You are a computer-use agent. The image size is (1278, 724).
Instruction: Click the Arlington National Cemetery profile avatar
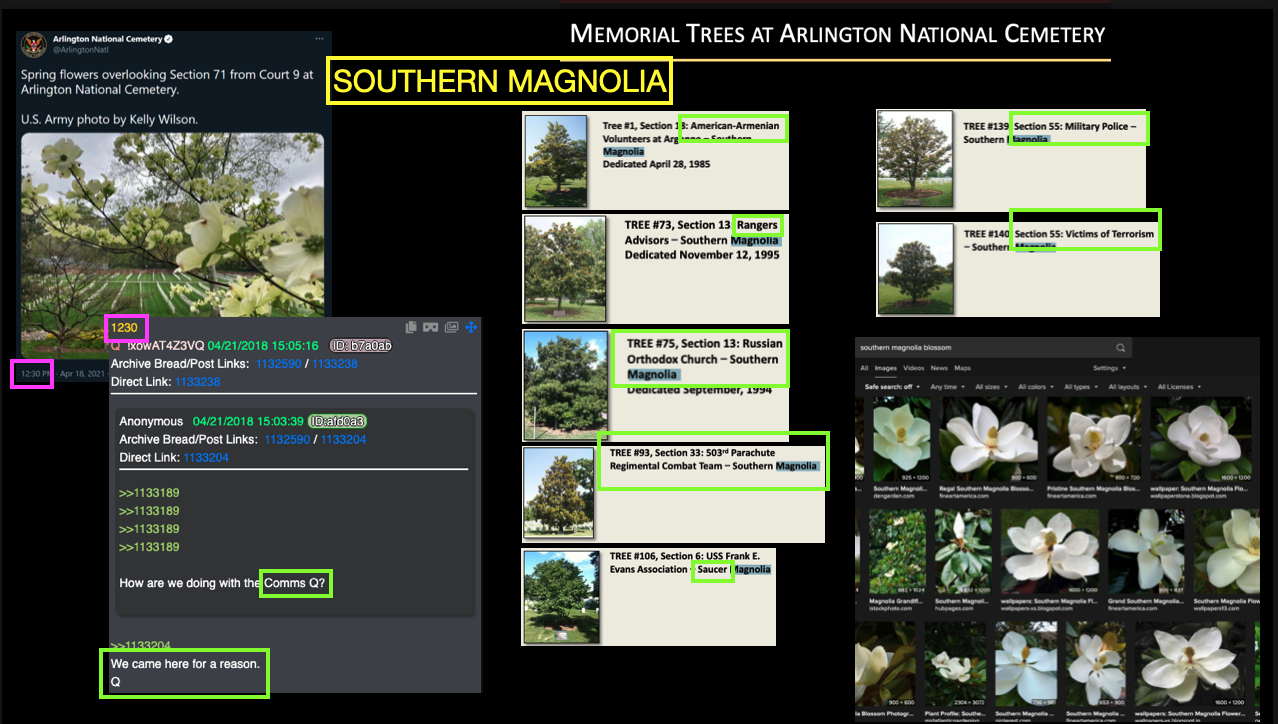click(33, 44)
